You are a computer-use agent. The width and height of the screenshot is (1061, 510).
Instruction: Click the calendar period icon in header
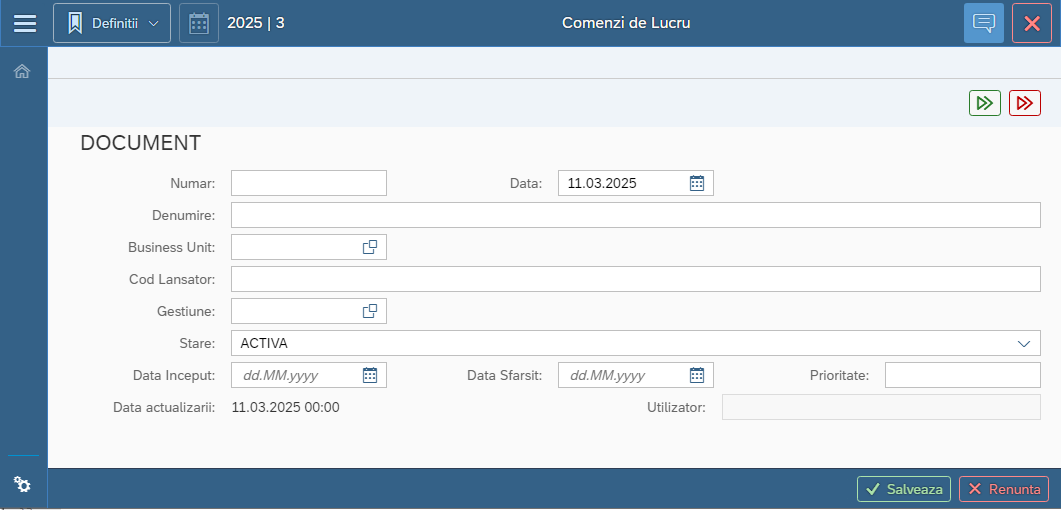click(199, 23)
